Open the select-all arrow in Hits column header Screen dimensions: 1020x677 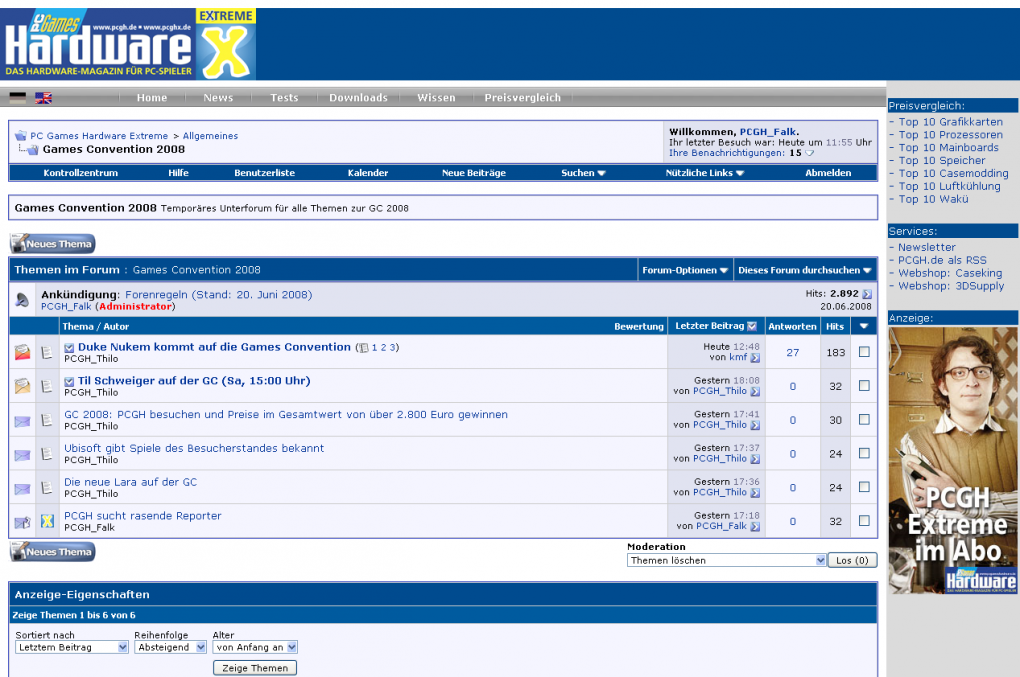[x=864, y=326]
